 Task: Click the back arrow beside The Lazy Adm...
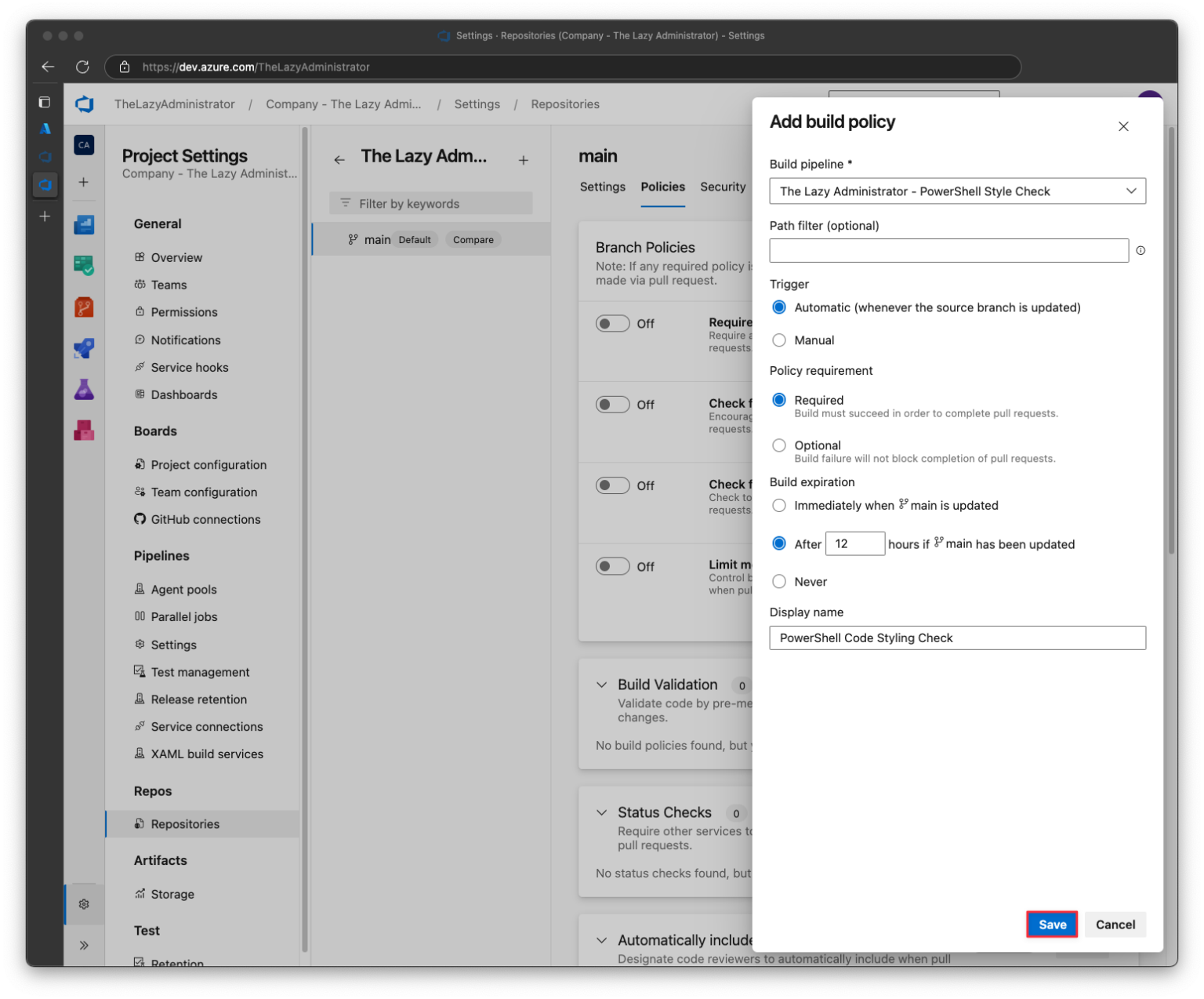pyautogui.click(x=339, y=160)
